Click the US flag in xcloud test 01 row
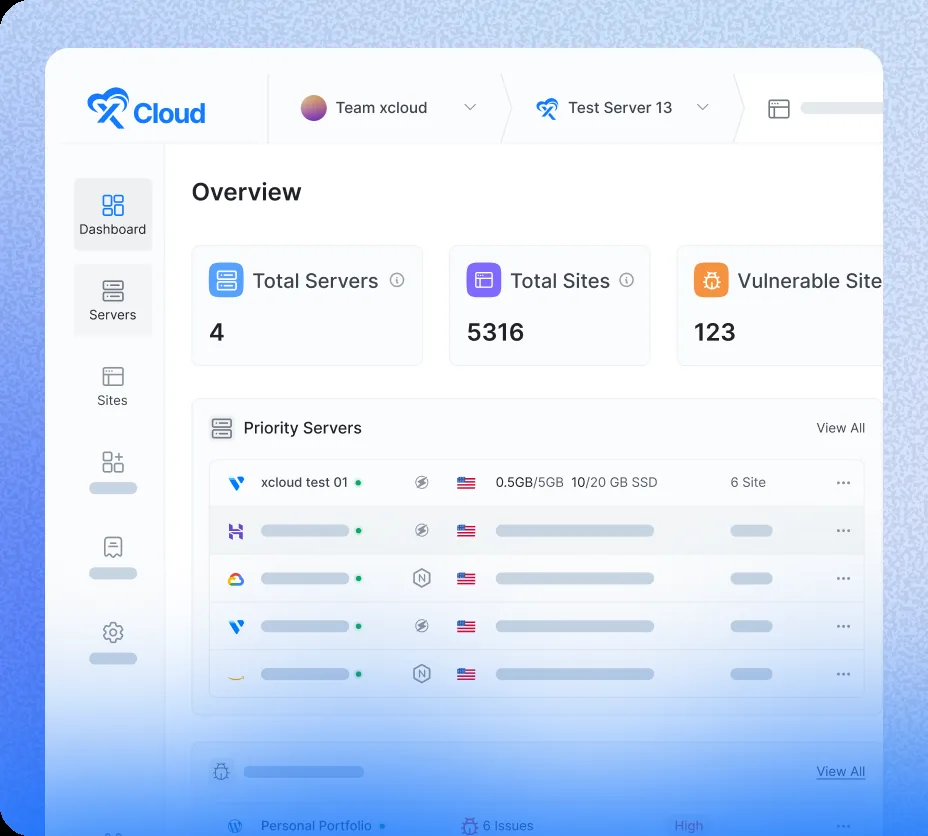 (466, 483)
